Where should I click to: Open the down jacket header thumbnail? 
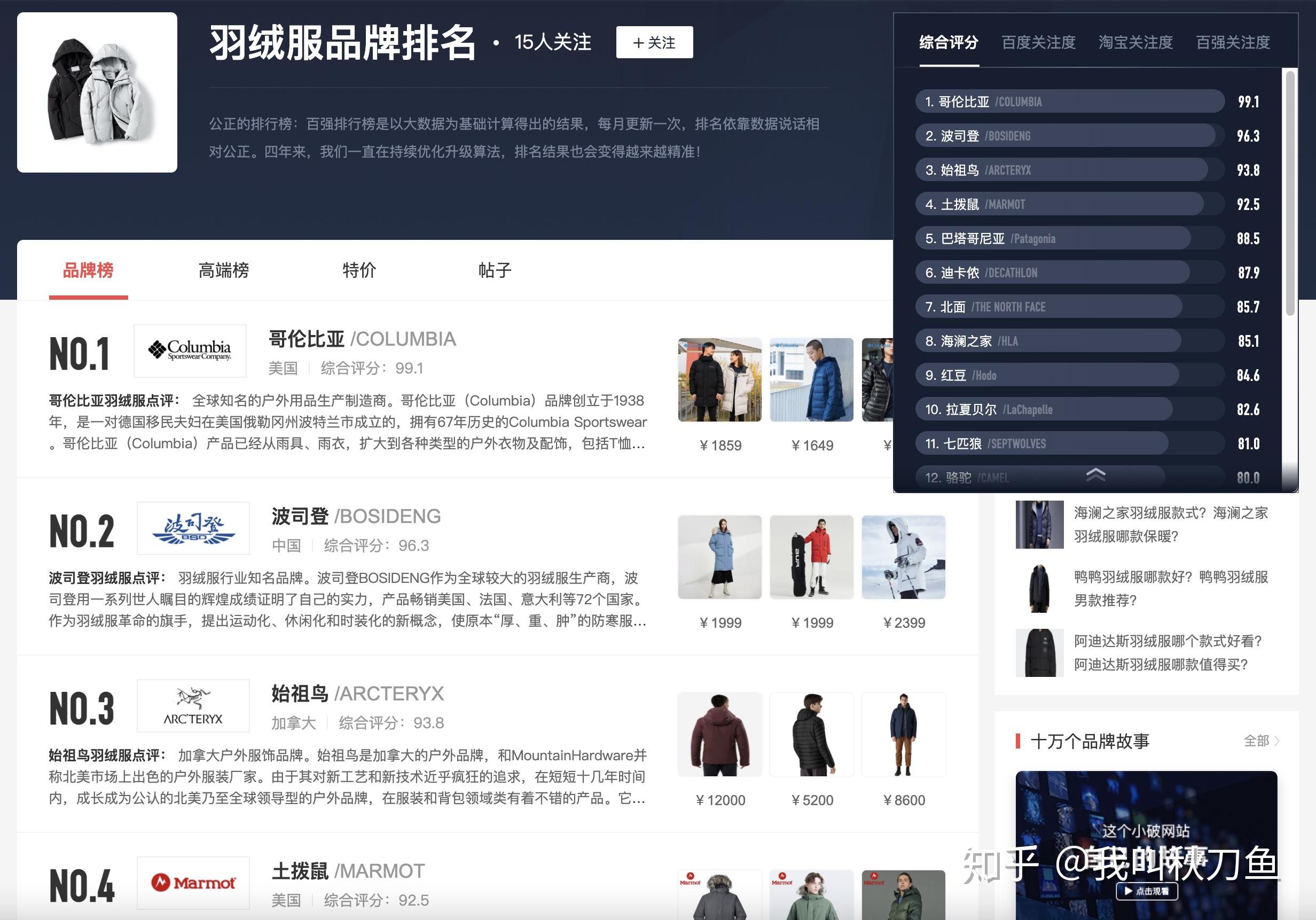(x=97, y=92)
